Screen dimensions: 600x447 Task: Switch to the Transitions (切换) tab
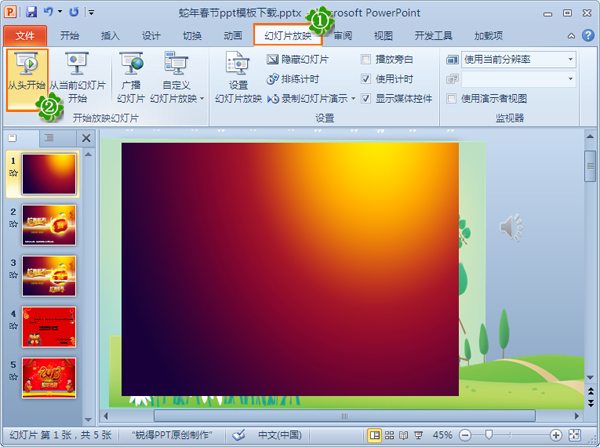point(192,36)
